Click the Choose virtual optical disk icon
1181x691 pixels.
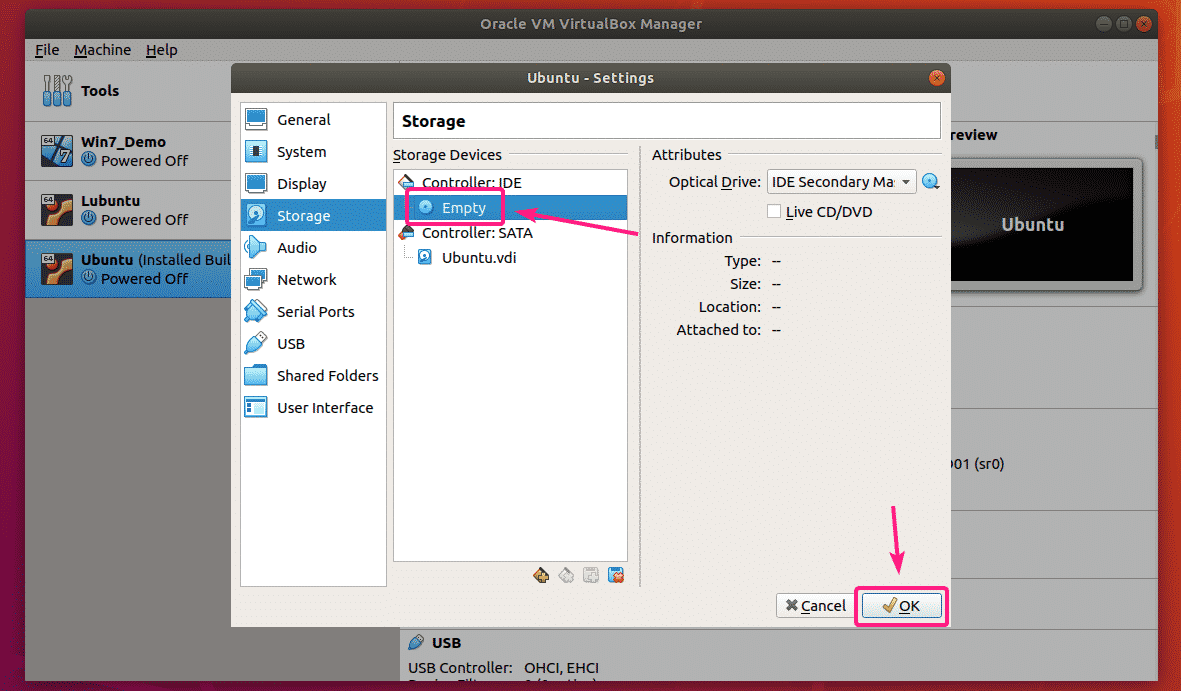coord(931,182)
